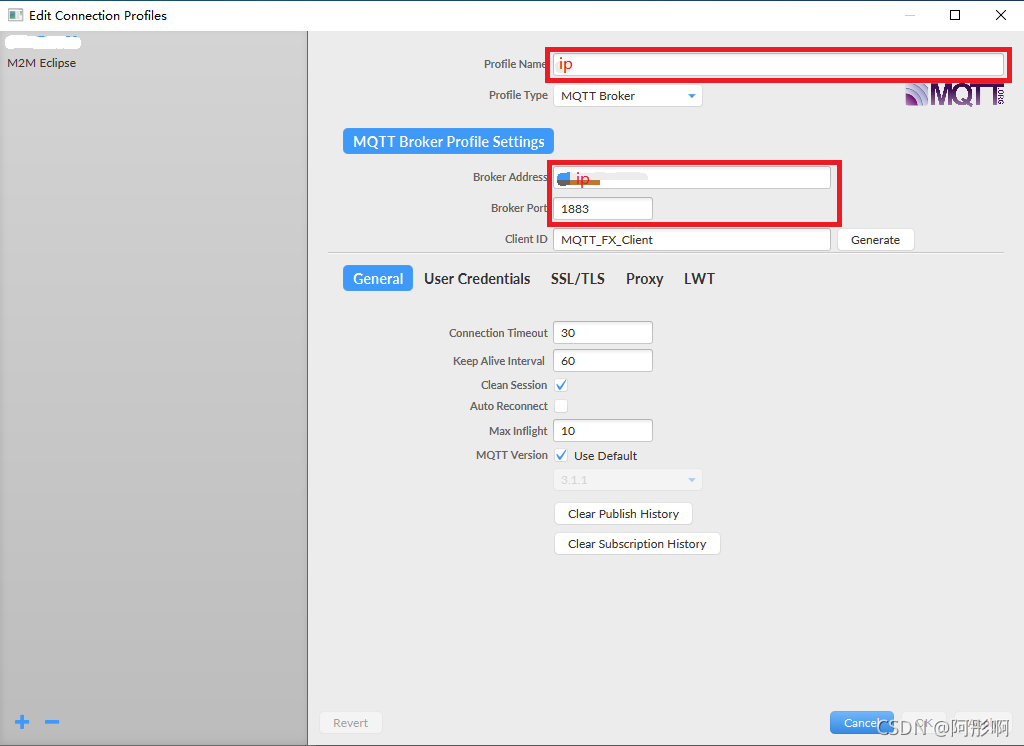Viewport: 1024px width, 746px height.
Task: Focus the Profile Name field
Action: point(778,64)
